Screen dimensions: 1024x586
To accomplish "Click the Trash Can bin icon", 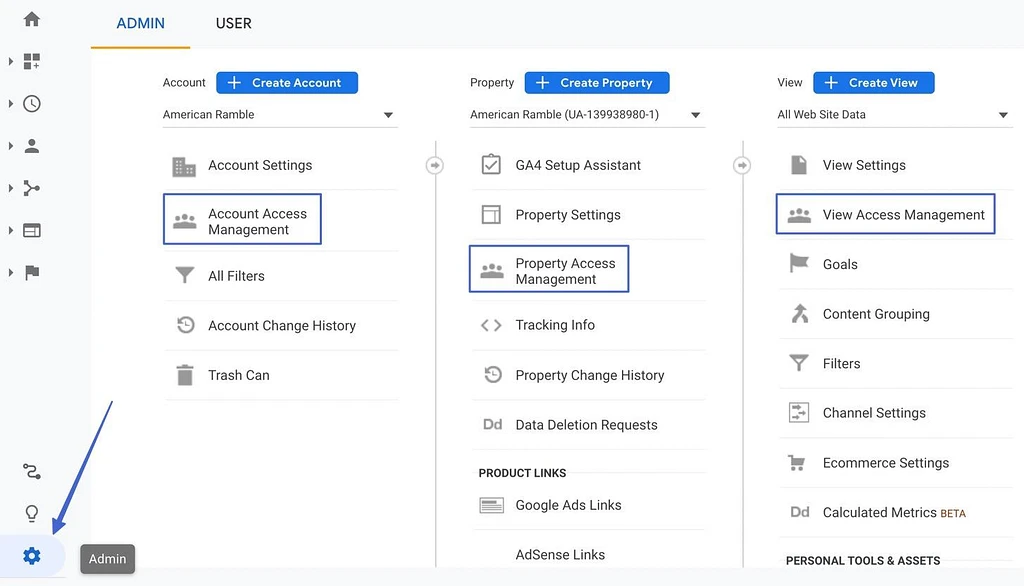I will point(185,375).
